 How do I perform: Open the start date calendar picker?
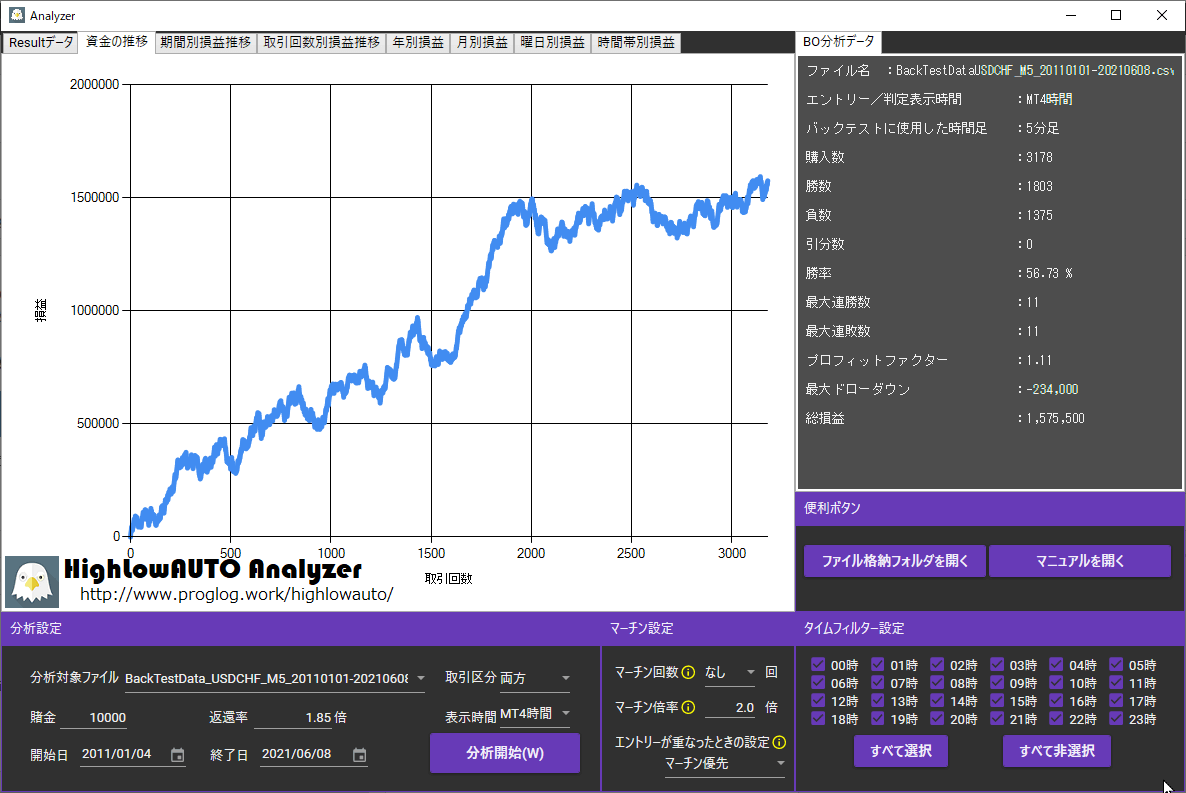[x=178, y=755]
